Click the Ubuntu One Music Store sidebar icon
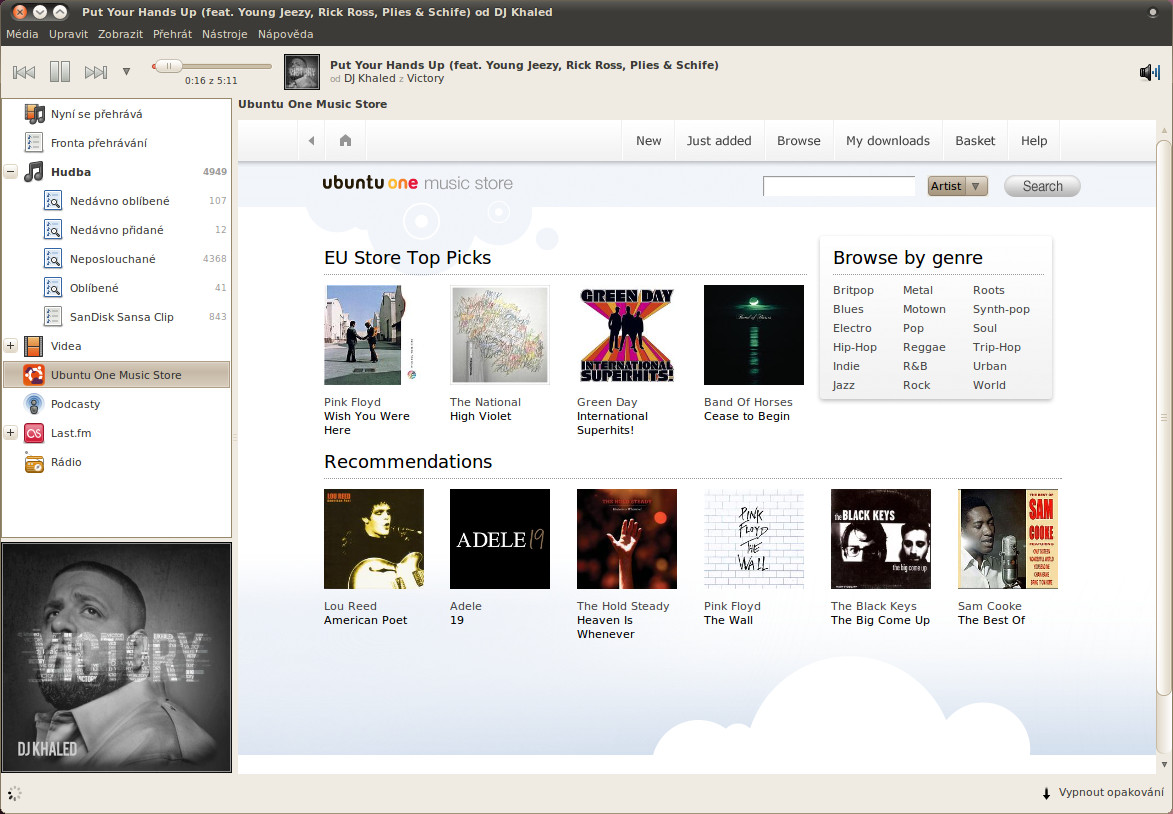The width and height of the screenshot is (1173, 814). click(34, 375)
